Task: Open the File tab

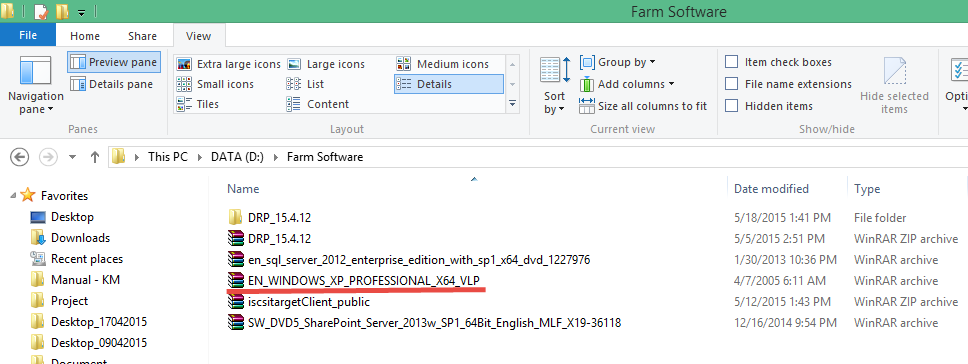Action: (x=28, y=35)
